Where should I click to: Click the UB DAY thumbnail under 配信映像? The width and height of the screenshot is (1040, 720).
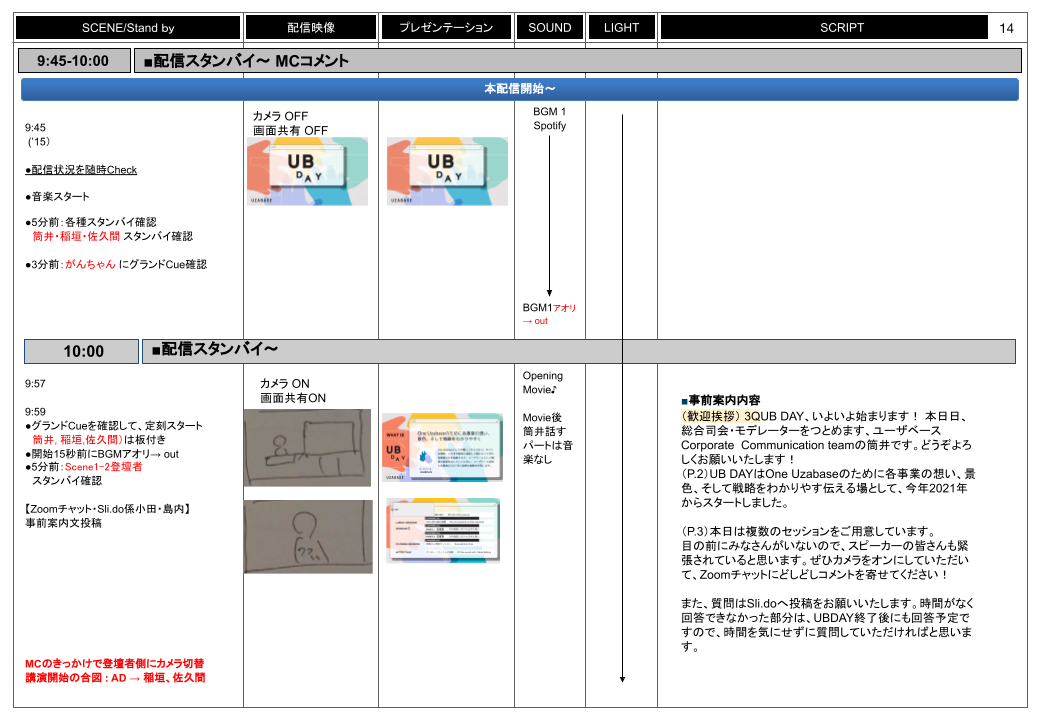[x=307, y=171]
